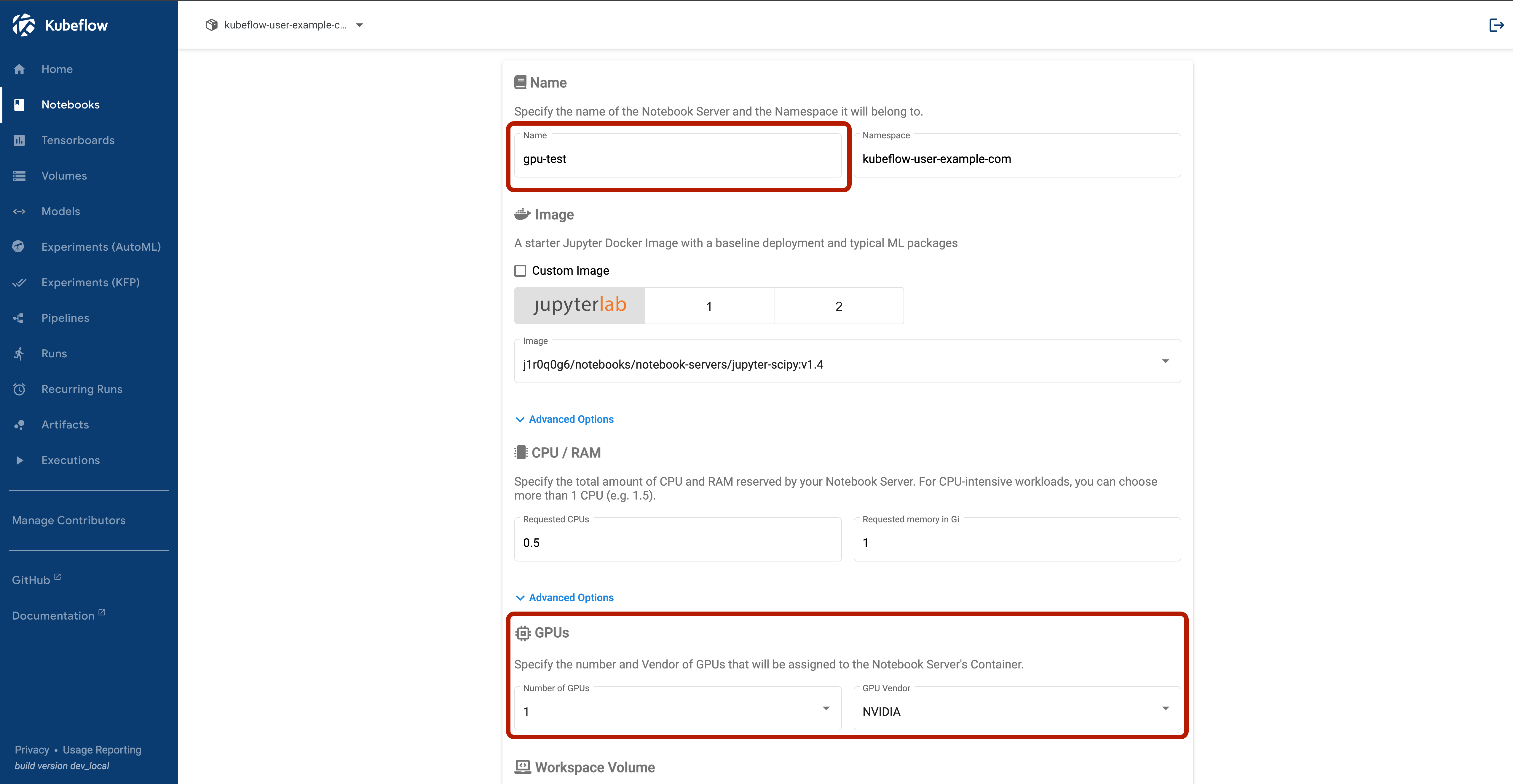The height and width of the screenshot is (784, 1513).
Task: Go to Models in the sidebar
Action: 60,212
